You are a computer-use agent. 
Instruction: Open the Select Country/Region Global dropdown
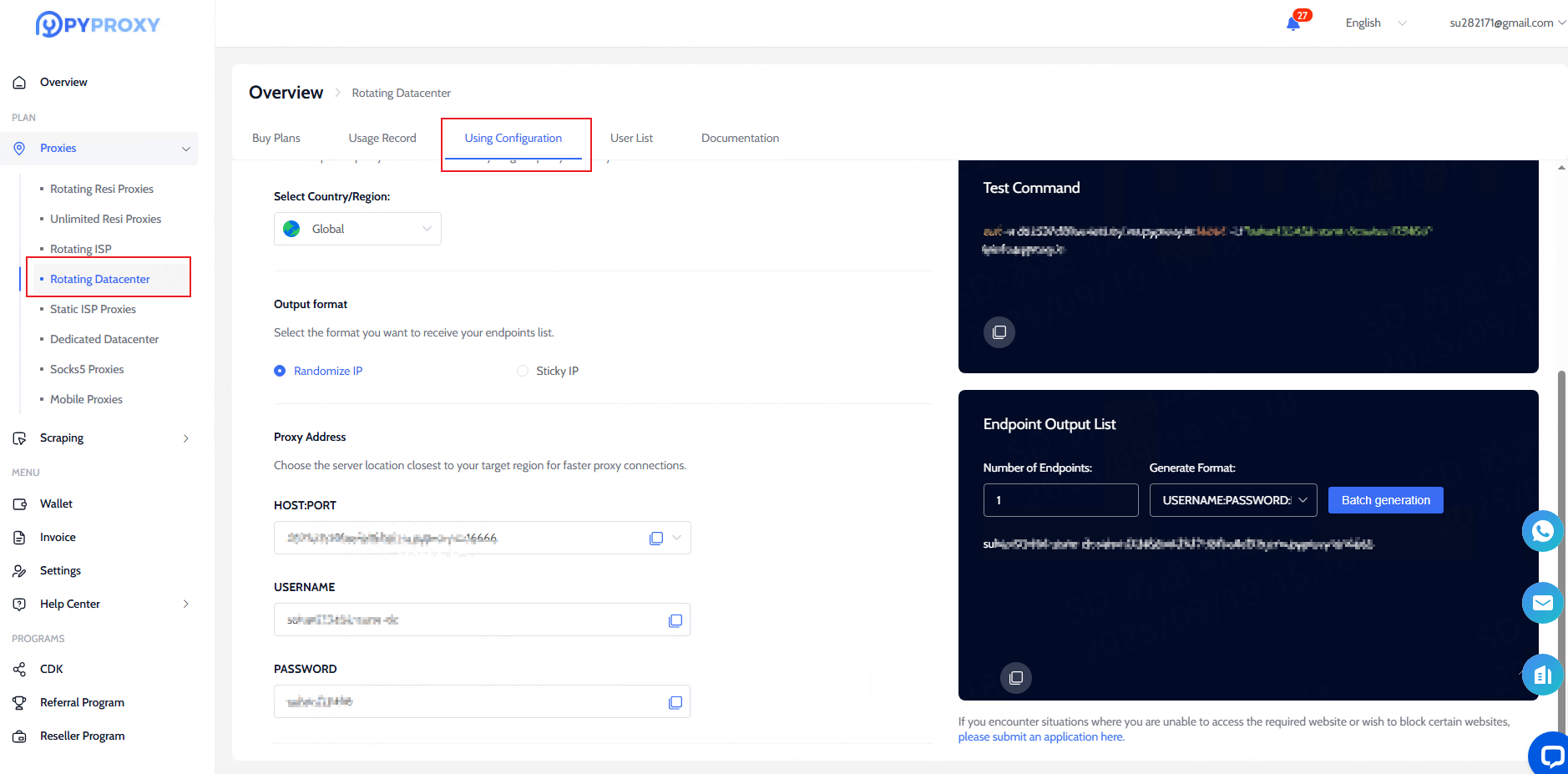[357, 229]
